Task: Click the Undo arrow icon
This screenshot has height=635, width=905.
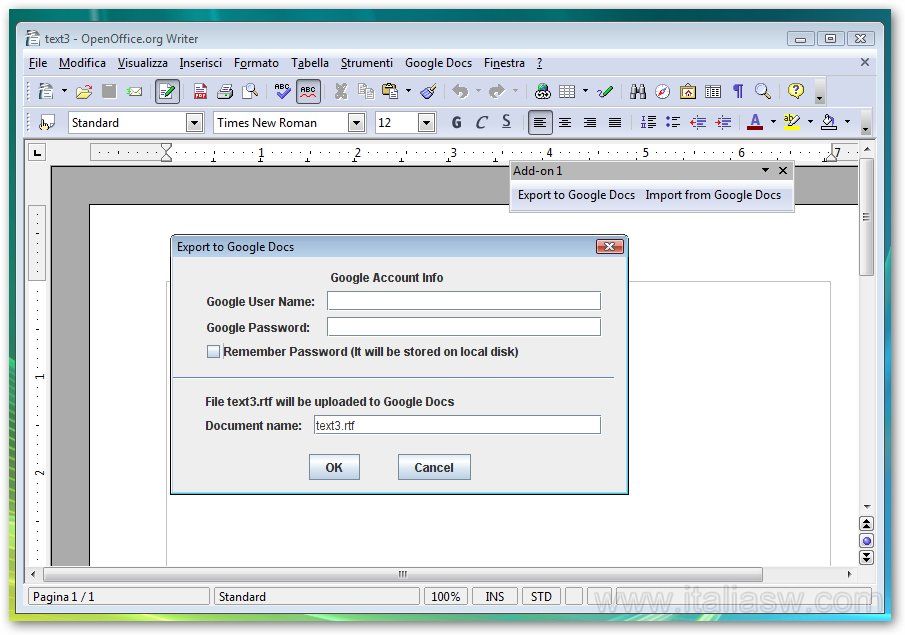Action: click(x=461, y=91)
